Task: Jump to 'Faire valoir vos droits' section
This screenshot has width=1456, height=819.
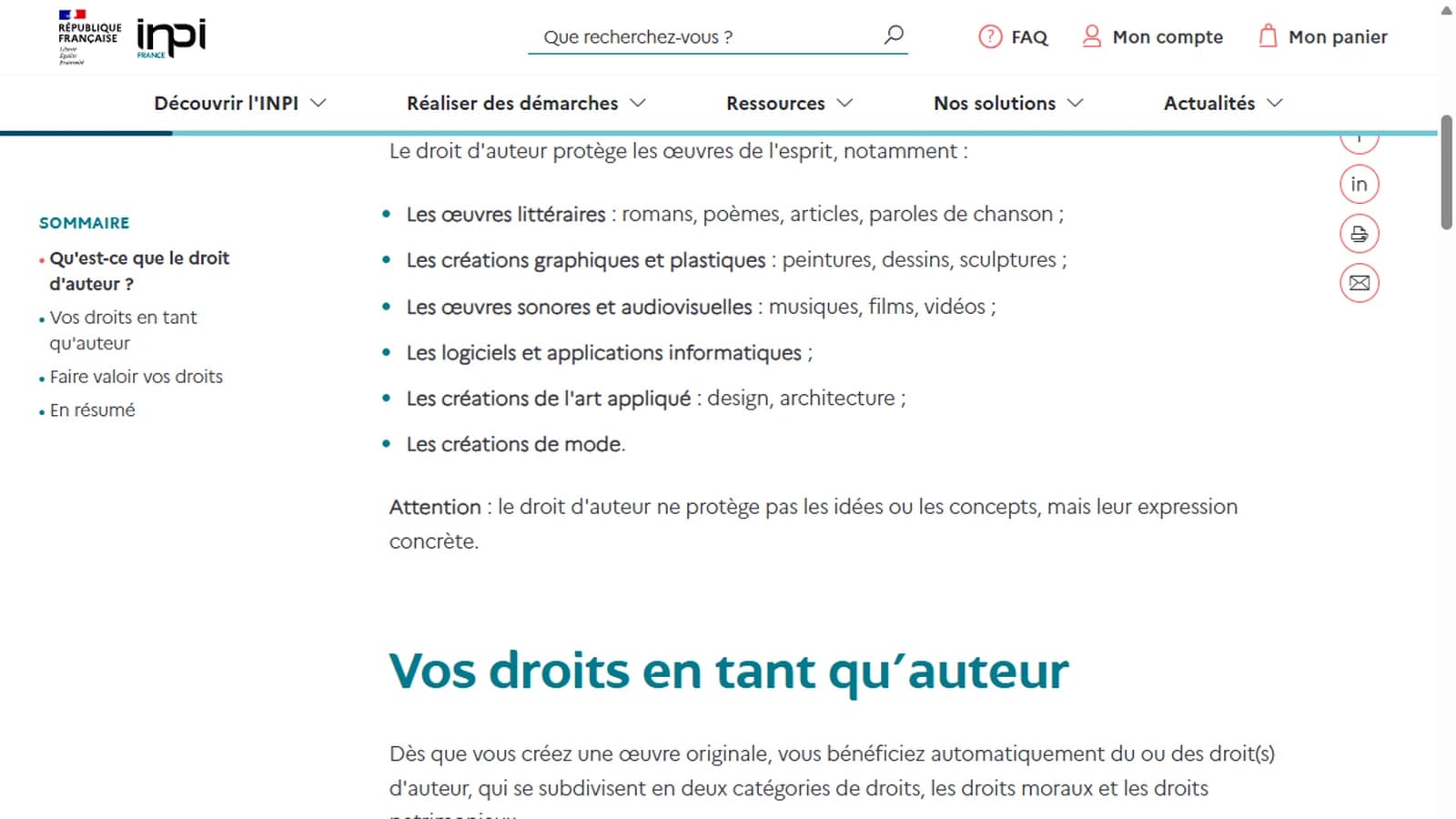Action: [x=136, y=377]
